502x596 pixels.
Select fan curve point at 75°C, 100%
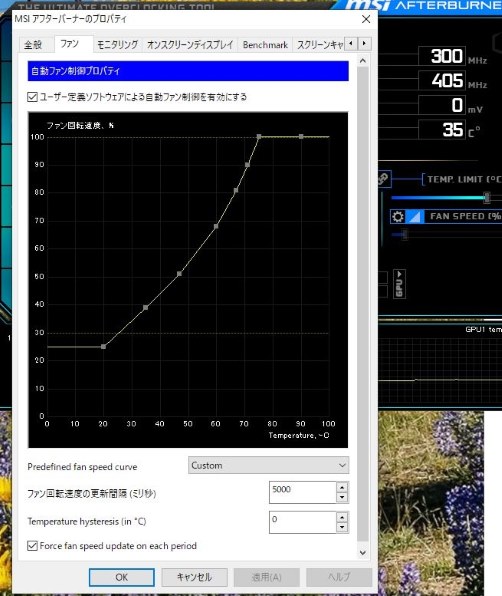pos(259,136)
